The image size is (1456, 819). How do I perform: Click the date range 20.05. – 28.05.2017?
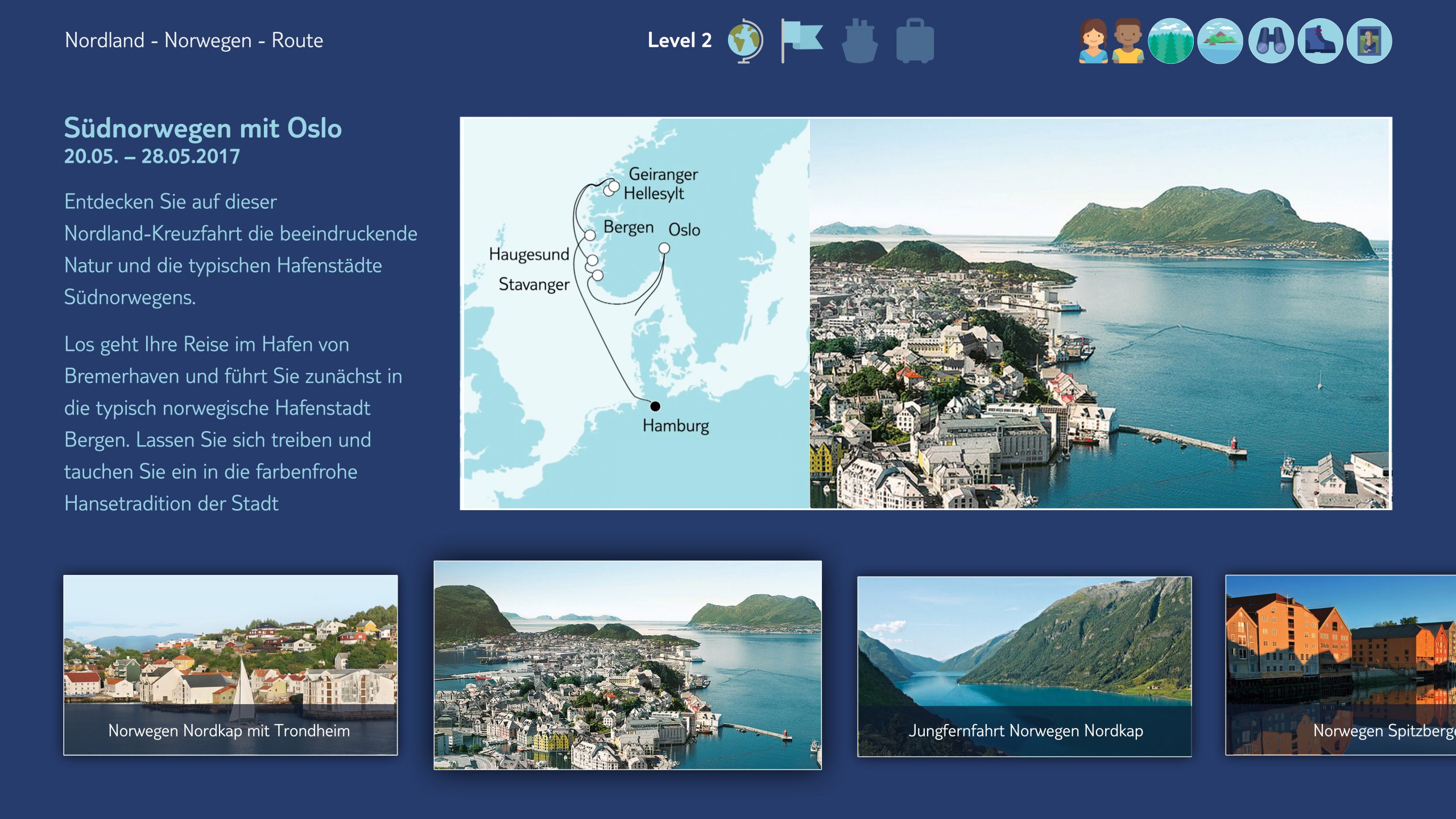coord(152,156)
